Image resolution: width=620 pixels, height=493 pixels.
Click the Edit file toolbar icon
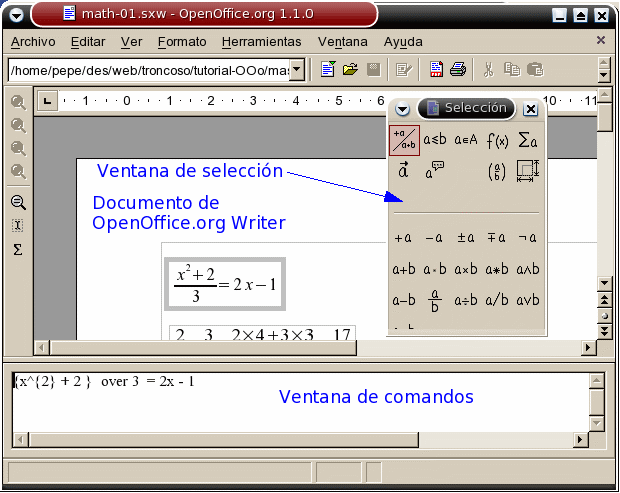[x=404, y=70]
